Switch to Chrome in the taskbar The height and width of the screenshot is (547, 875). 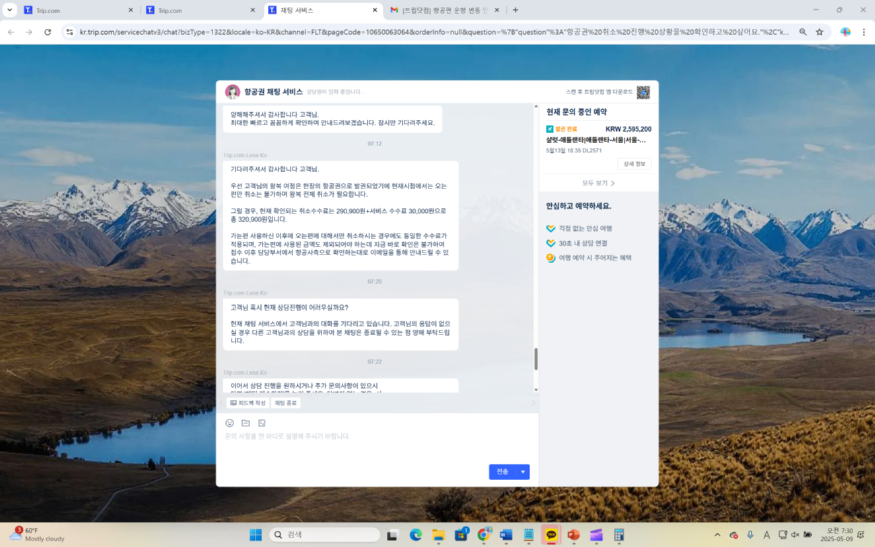tap(484, 535)
